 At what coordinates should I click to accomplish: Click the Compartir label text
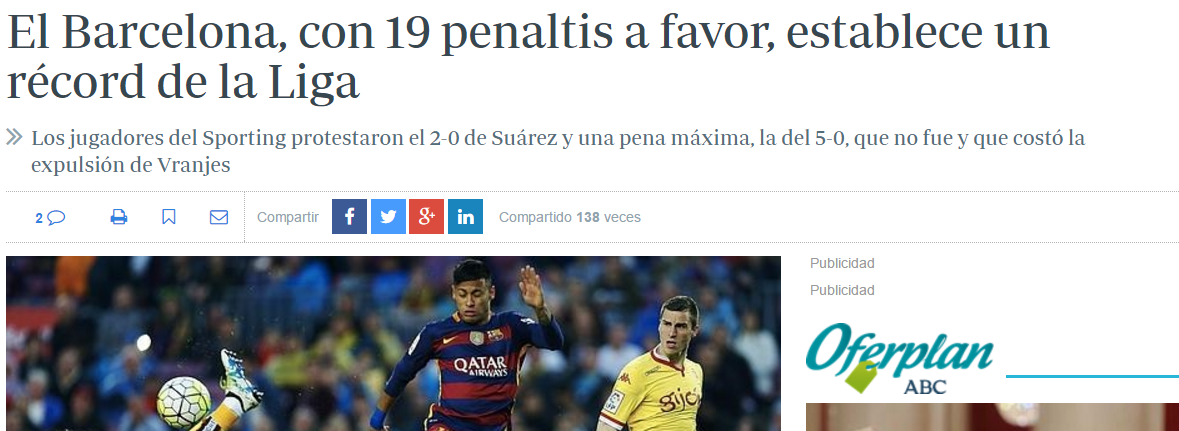(x=288, y=217)
